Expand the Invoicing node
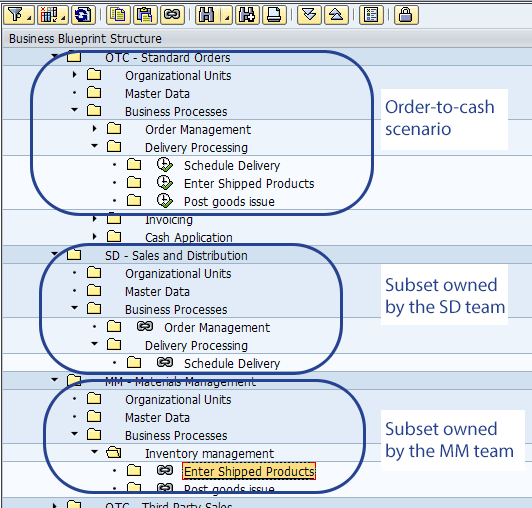 95,219
